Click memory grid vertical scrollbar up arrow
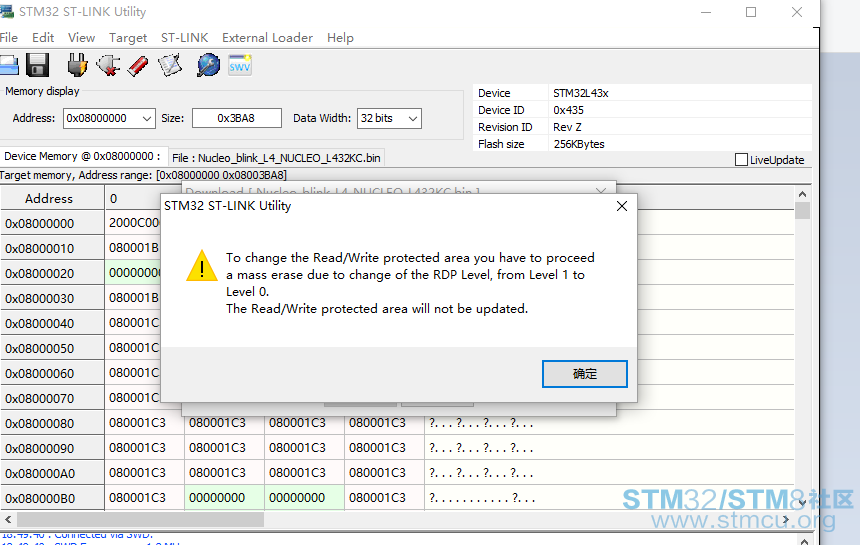 click(x=802, y=194)
